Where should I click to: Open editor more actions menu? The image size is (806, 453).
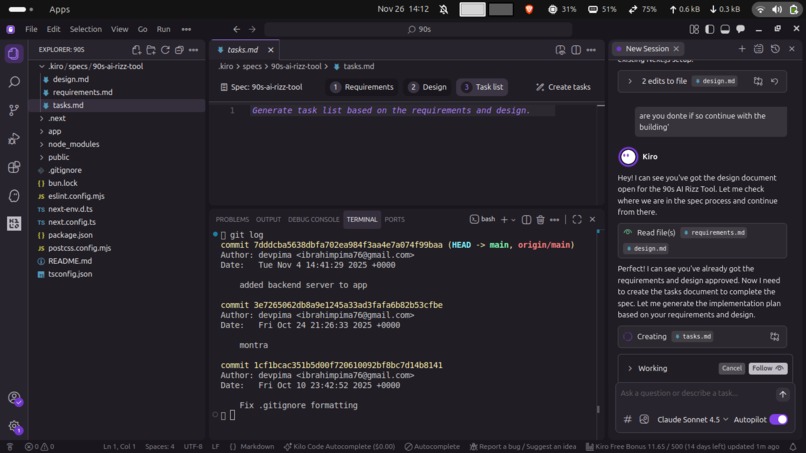(591, 50)
